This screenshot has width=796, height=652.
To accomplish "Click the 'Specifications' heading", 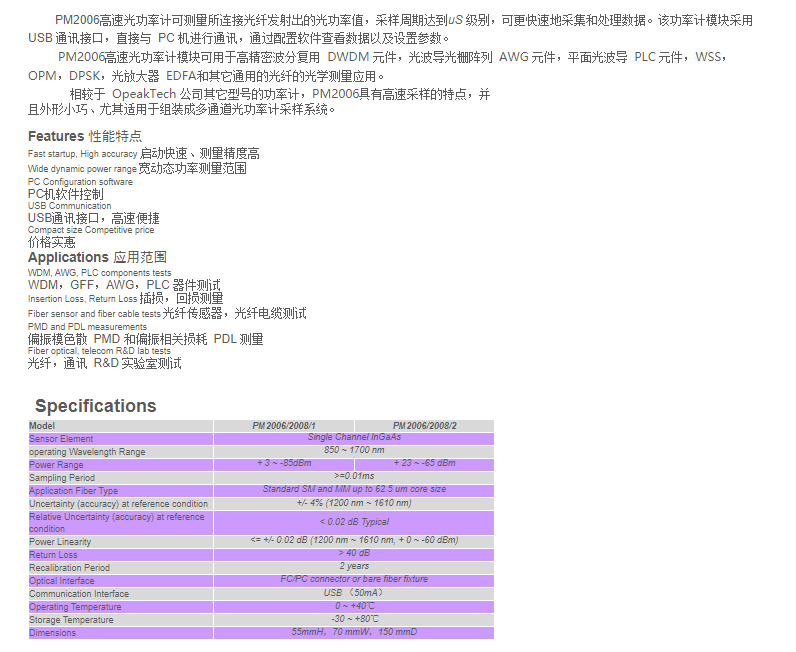I will pos(95,406).
